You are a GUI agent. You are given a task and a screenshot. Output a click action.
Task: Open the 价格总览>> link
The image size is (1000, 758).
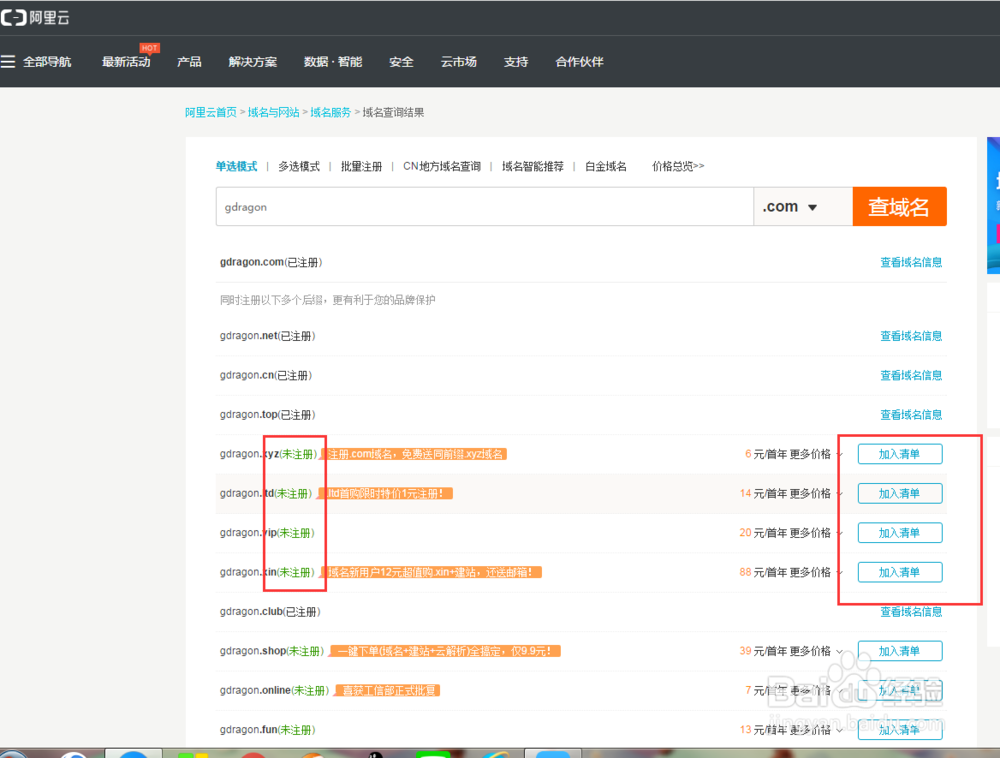click(677, 166)
